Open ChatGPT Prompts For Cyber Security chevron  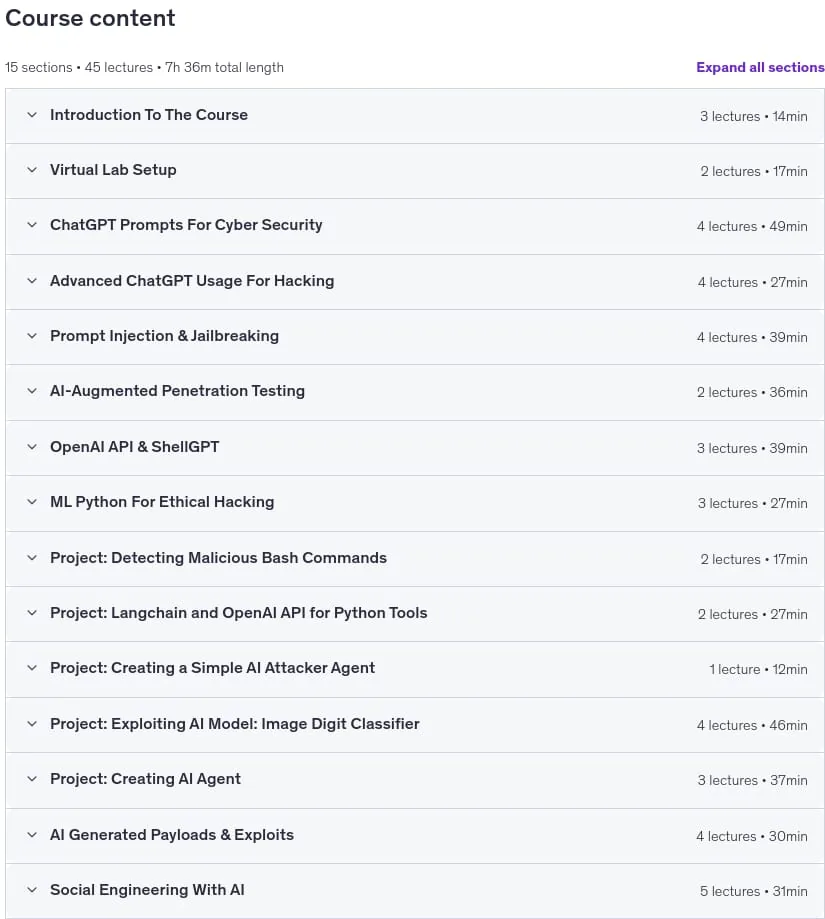click(32, 225)
